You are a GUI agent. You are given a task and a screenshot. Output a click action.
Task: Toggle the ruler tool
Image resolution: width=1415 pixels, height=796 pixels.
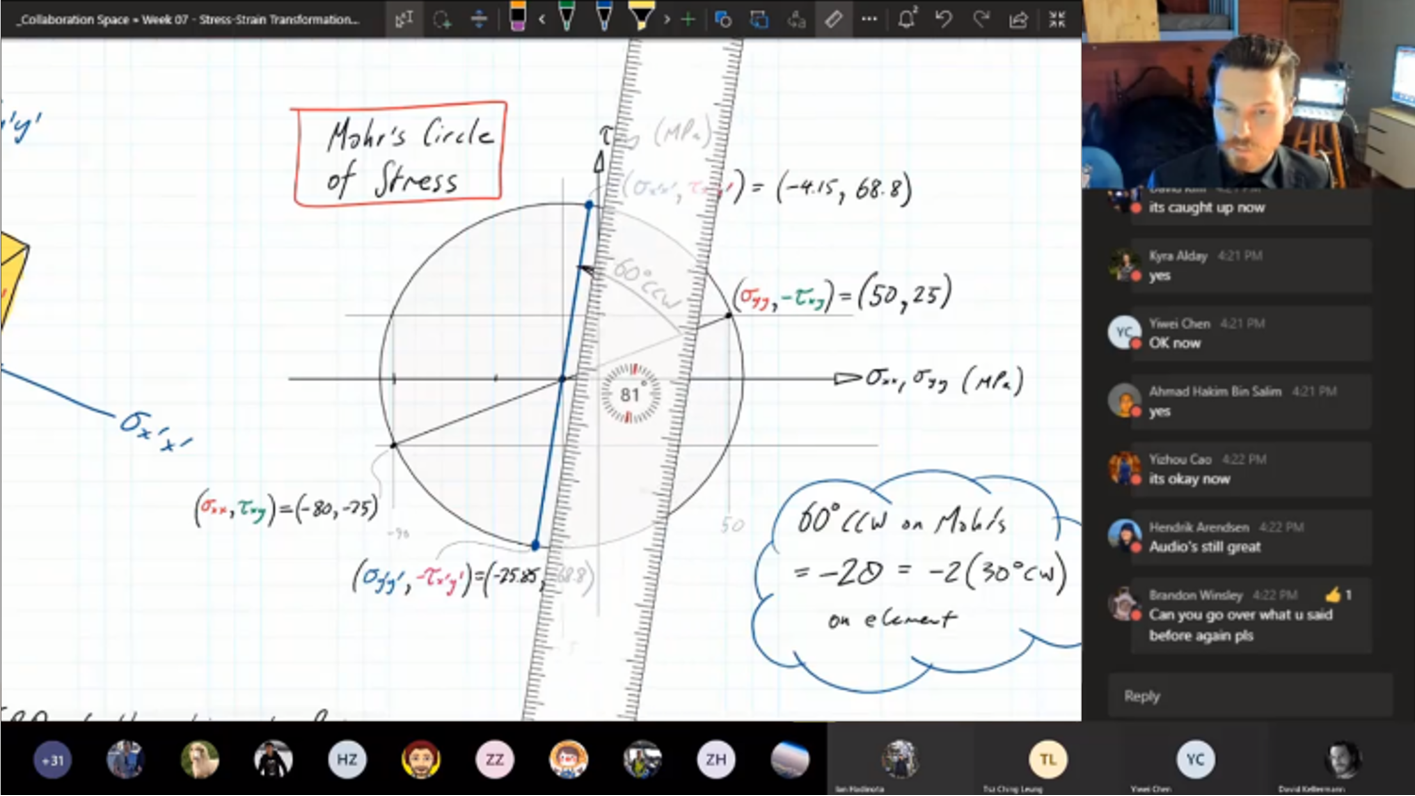[833, 19]
